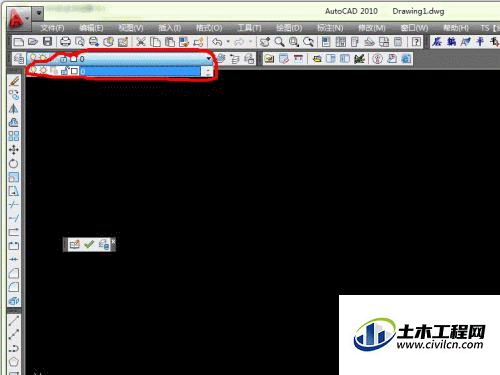The height and width of the screenshot is (375, 500).
Task: Open the 视图(V) menu
Action: tap(131, 28)
